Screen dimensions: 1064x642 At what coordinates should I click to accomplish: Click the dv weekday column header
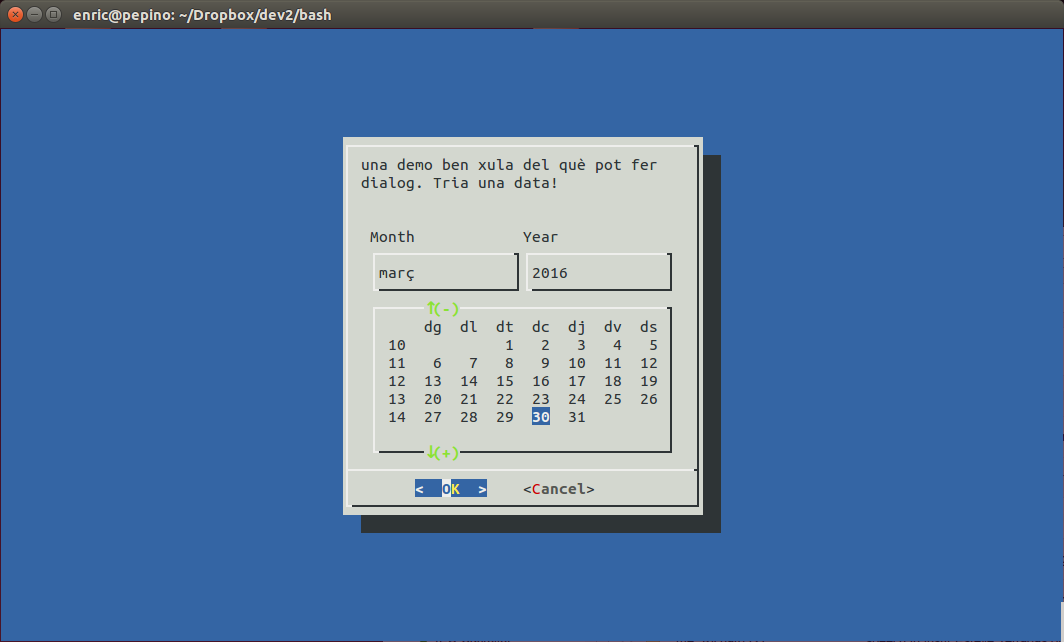click(x=613, y=327)
